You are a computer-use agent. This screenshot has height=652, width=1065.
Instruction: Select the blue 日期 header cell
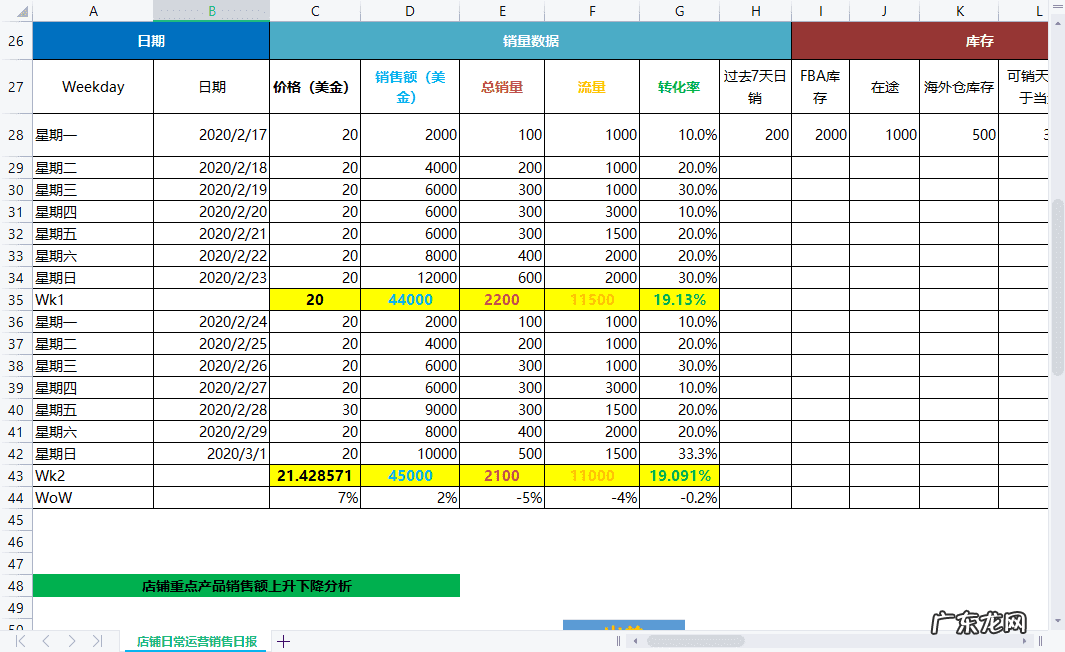[151, 41]
